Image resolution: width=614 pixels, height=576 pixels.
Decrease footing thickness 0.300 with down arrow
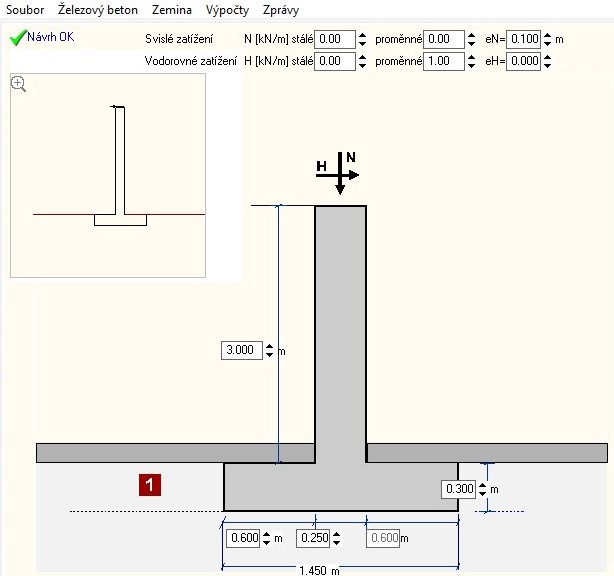click(x=482, y=493)
